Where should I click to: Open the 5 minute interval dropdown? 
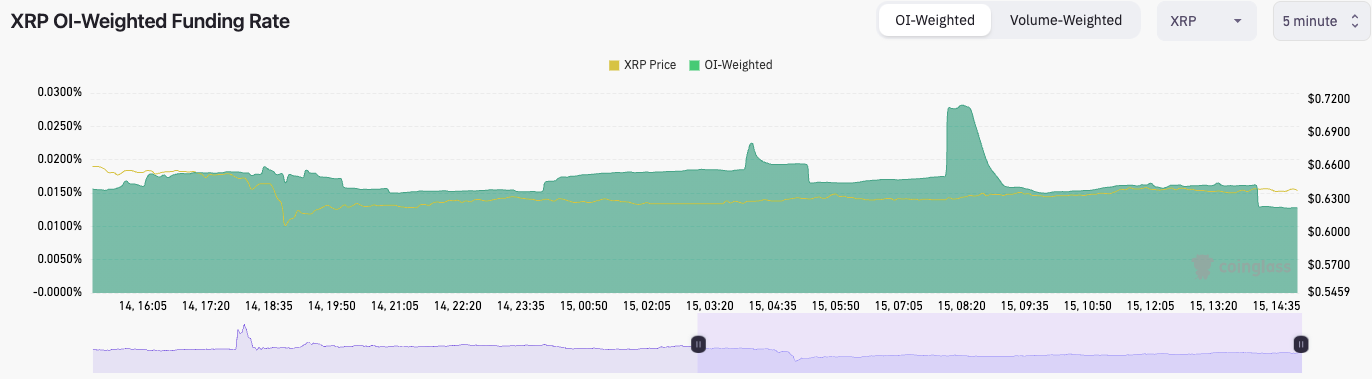[x=1321, y=21]
